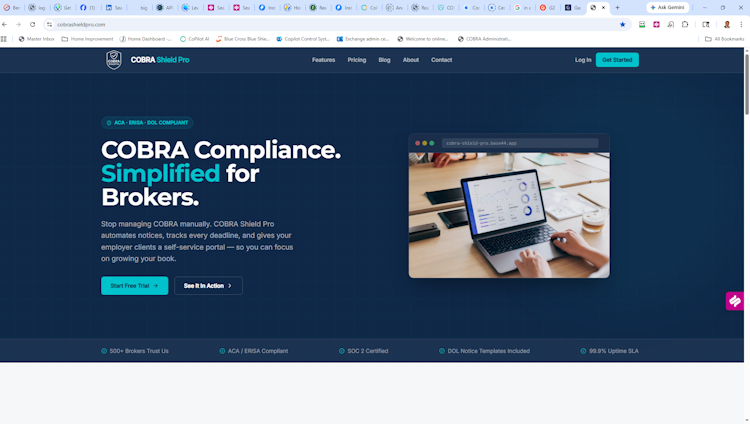This screenshot has width=750, height=424.
Task: Switch to the LinkedIn tab
Action: 114,8
